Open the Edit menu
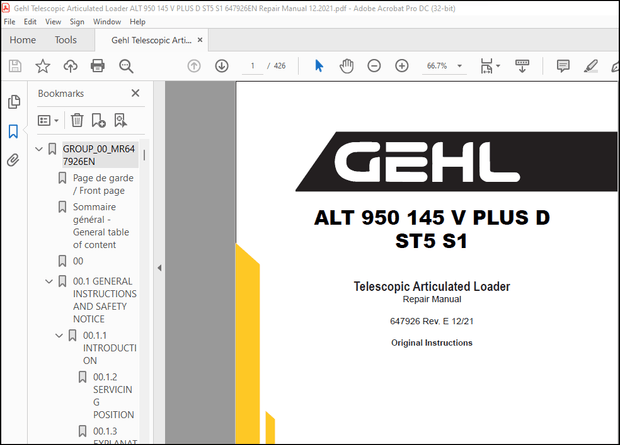This screenshot has height=445, width=620. point(30,22)
